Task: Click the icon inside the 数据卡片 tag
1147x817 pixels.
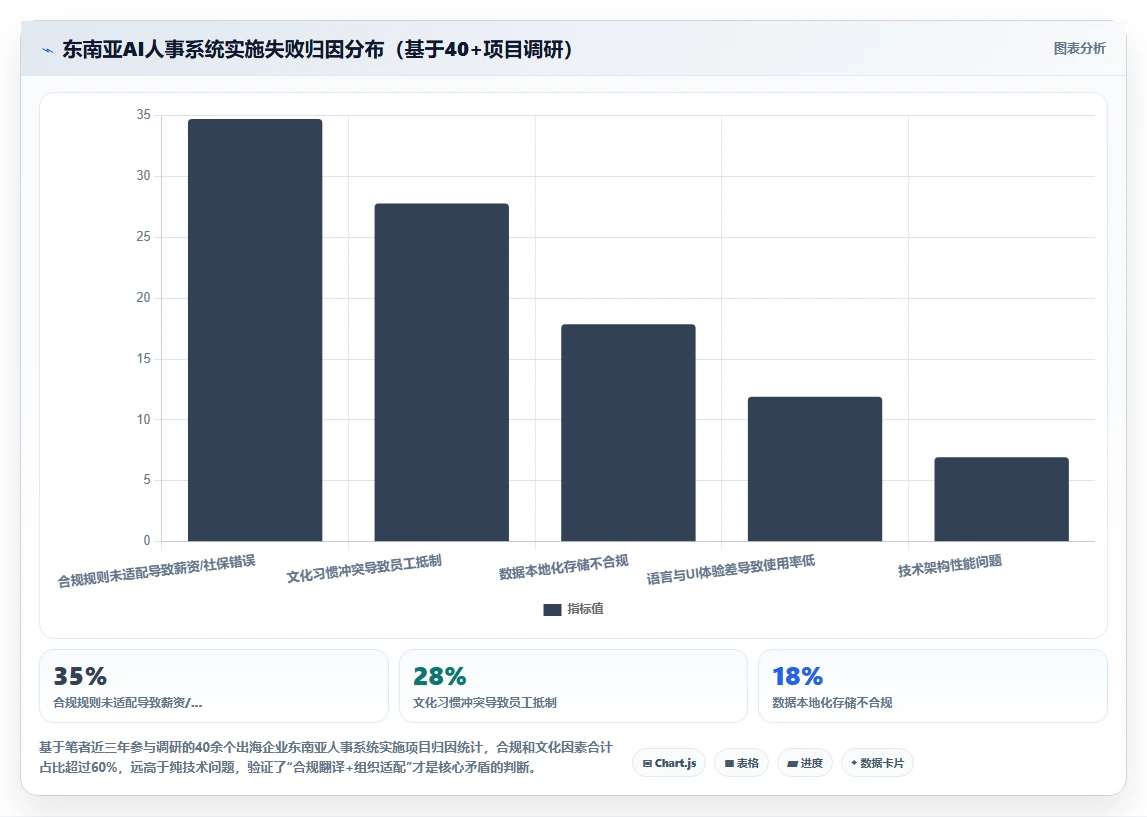Action: tap(854, 763)
